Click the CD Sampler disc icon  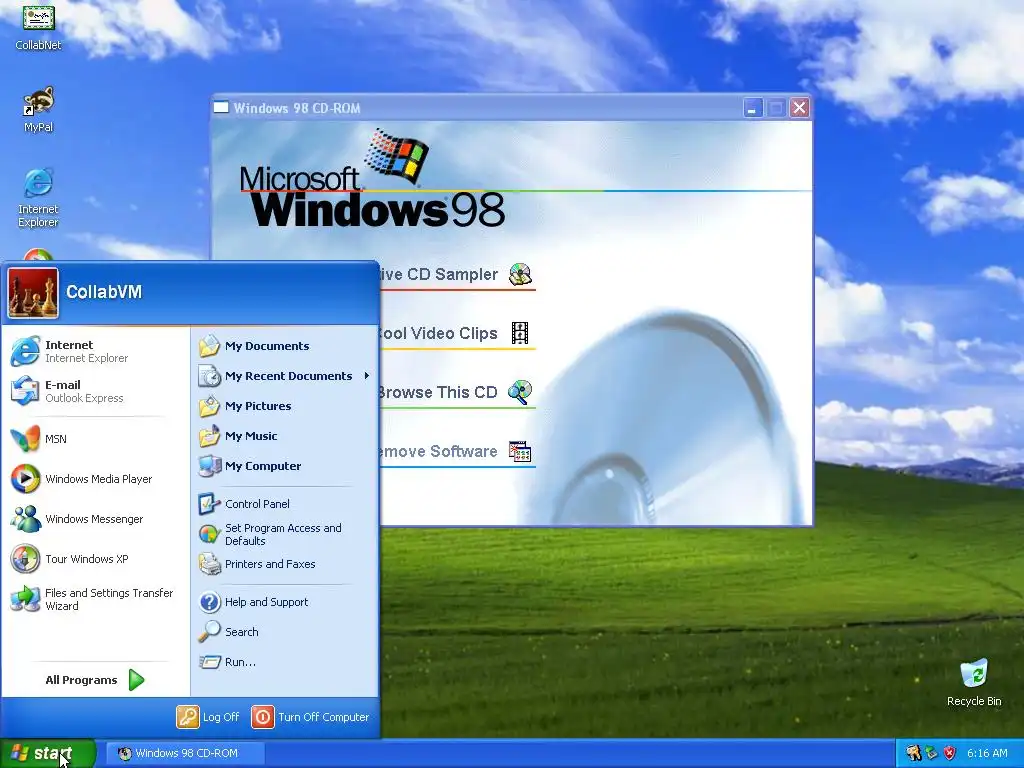520,274
